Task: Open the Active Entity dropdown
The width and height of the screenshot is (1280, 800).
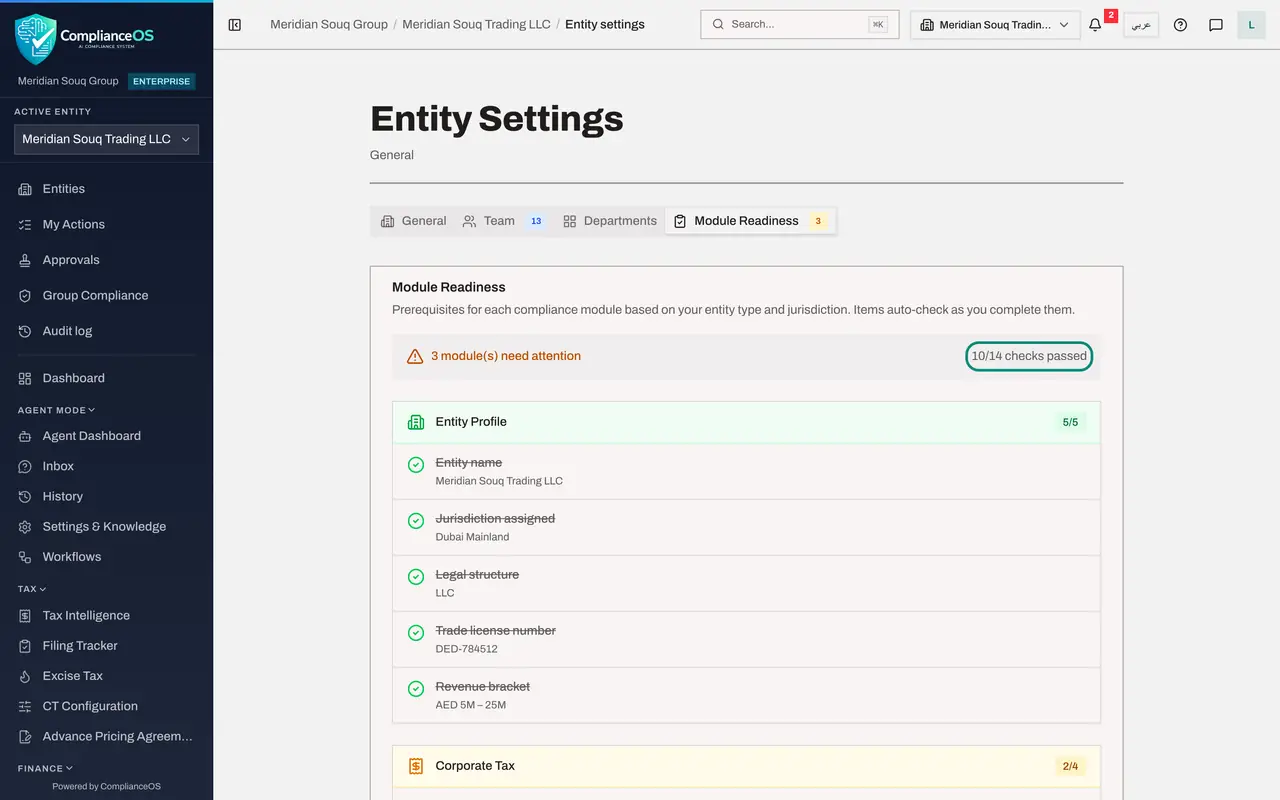Action: coord(106,140)
